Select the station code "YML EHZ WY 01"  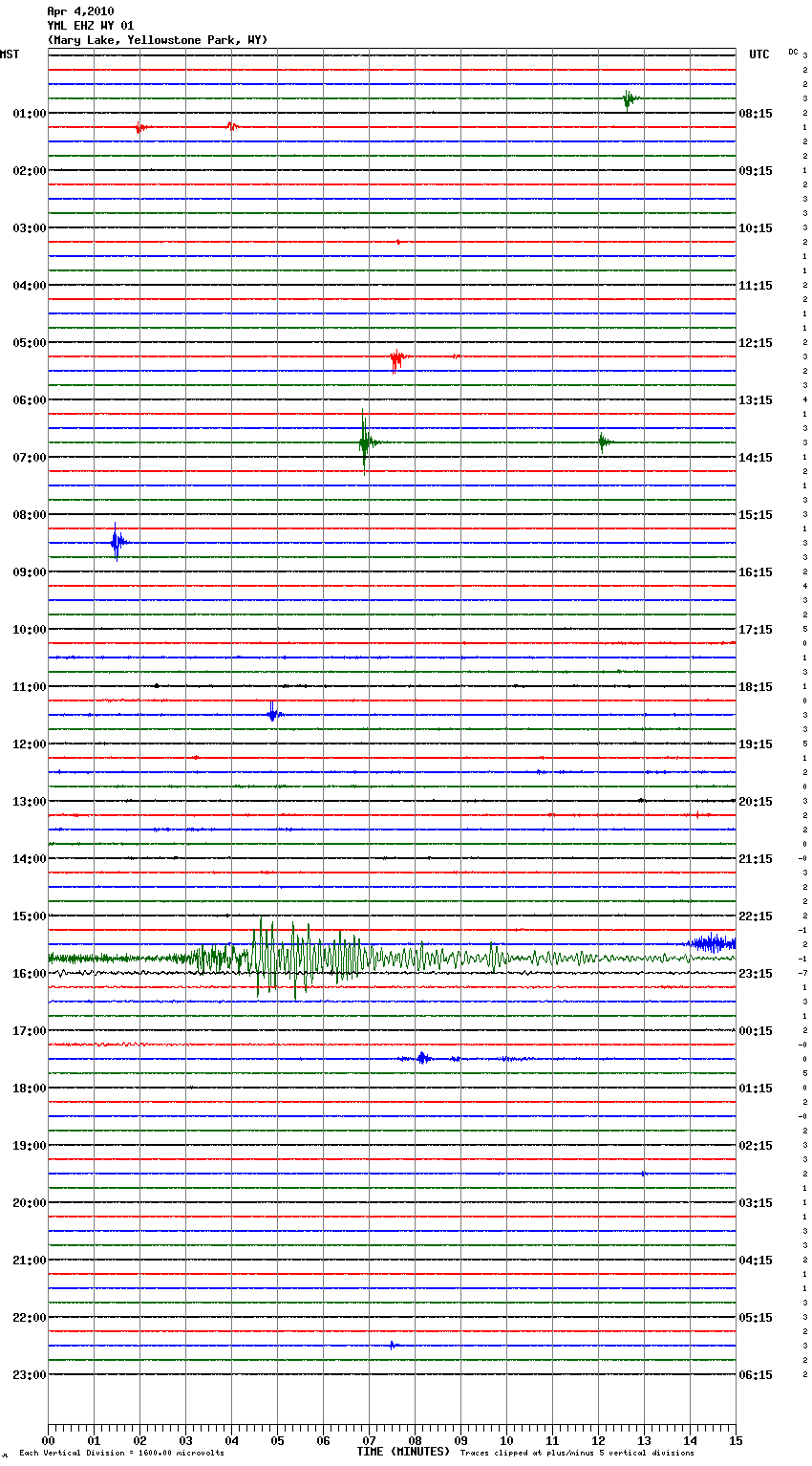click(x=91, y=26)
